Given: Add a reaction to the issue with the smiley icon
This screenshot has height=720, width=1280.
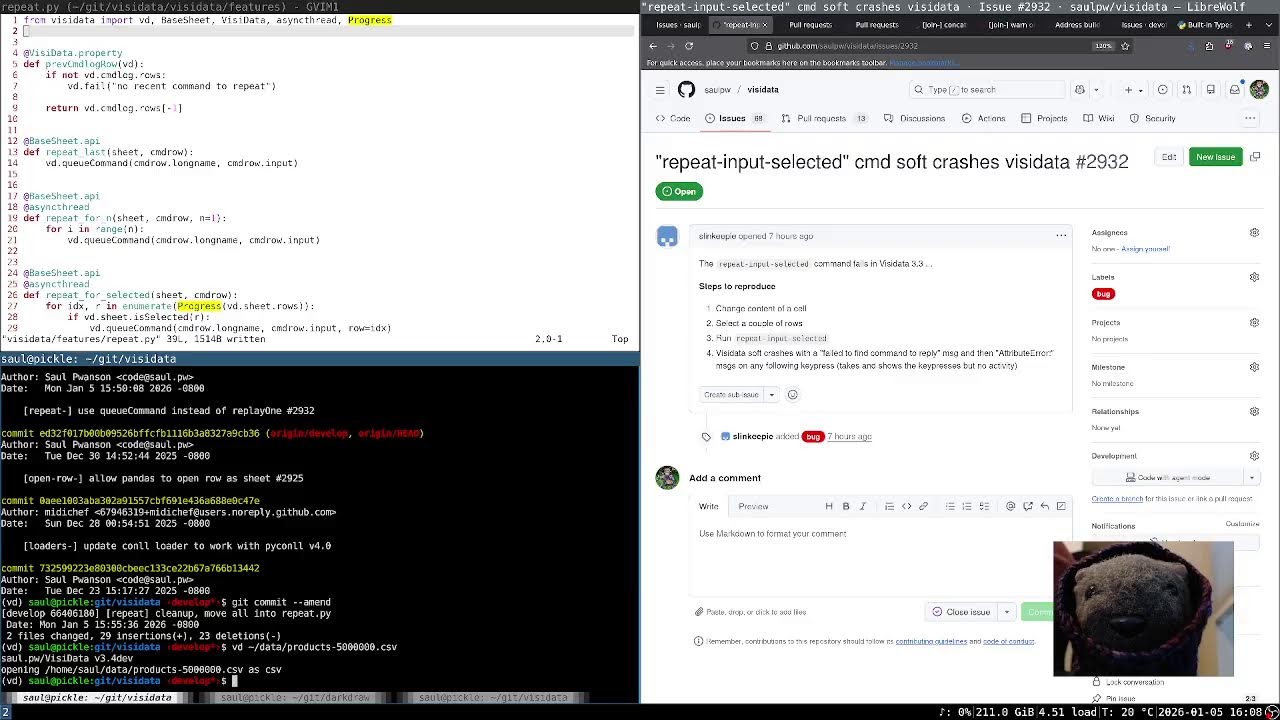Looking at the screenshot, I should 793,395.
